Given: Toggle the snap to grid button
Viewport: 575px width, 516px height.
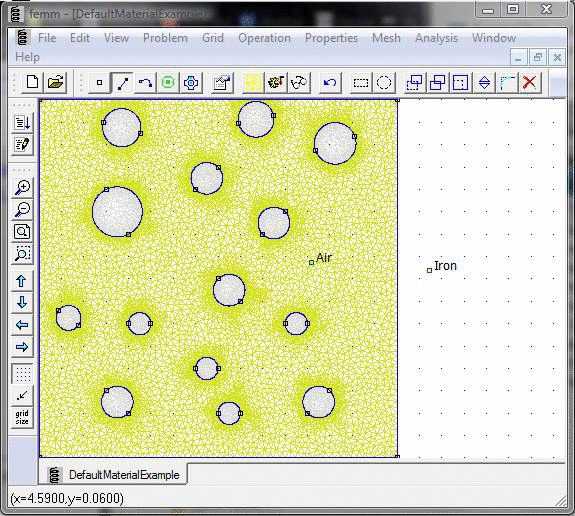Looking at the screenshot, I should [23, 395].
